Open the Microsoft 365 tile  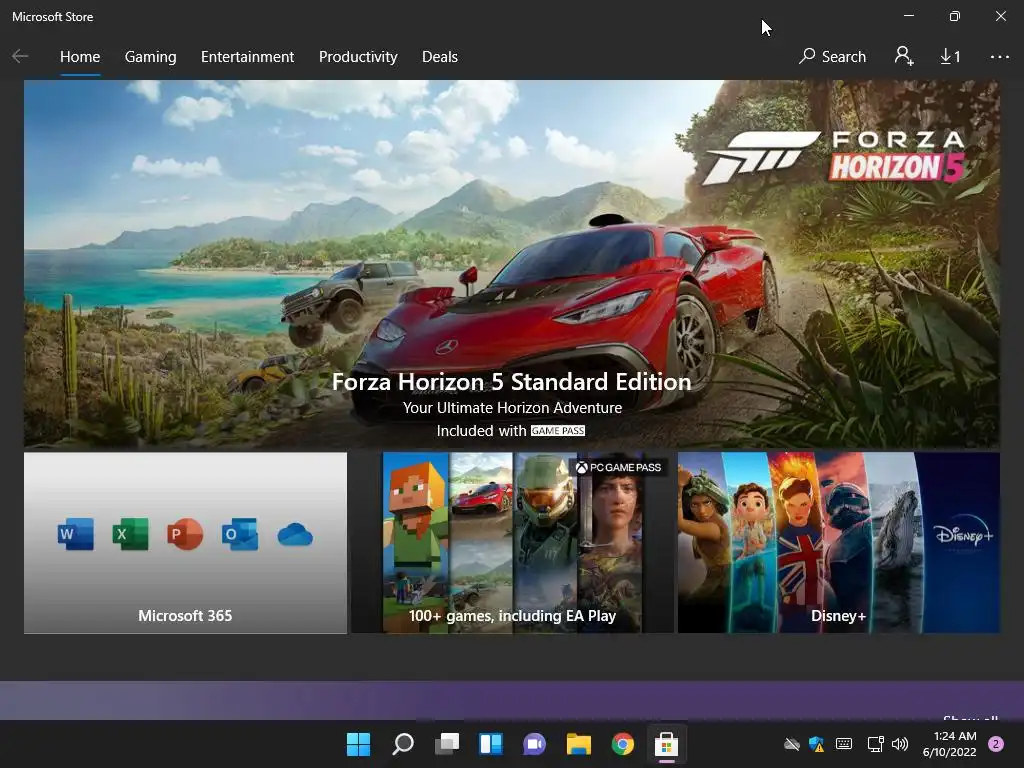(185, 543)
